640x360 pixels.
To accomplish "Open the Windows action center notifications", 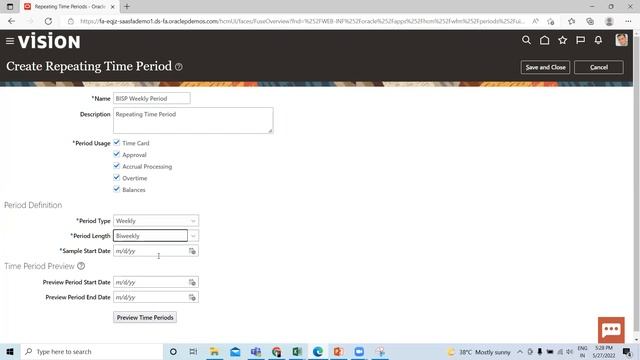I will pyautogui.click(x=627, y=352).
